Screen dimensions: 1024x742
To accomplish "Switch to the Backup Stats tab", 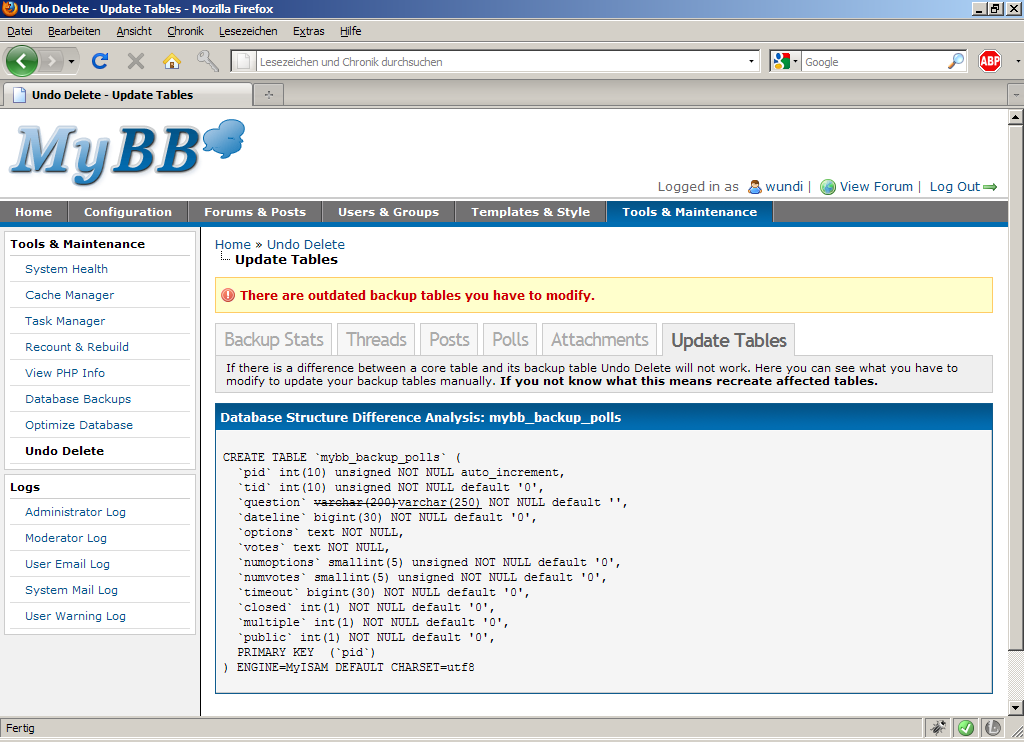I will [x=274, y=339].
